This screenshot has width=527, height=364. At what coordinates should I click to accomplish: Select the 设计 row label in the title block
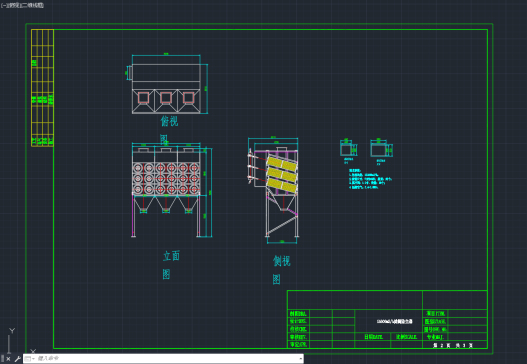[x=298, y=321]
